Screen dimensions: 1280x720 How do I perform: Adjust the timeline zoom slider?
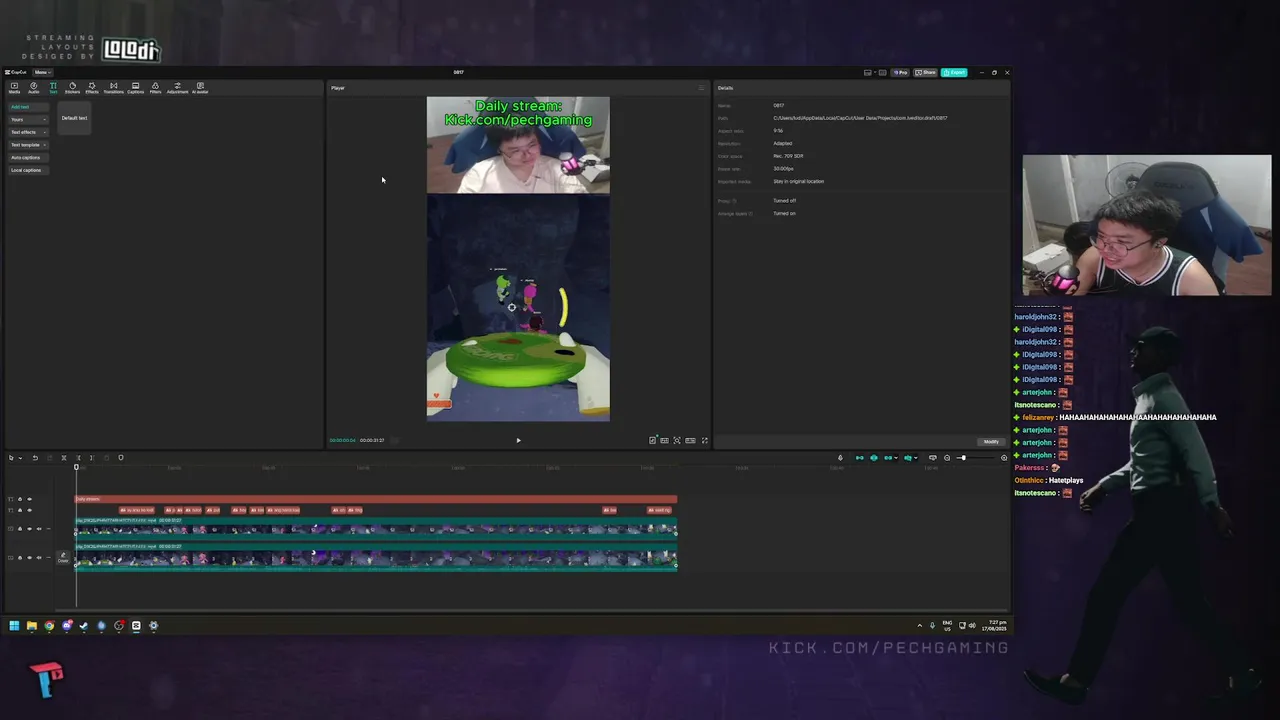tap(962, 458)
